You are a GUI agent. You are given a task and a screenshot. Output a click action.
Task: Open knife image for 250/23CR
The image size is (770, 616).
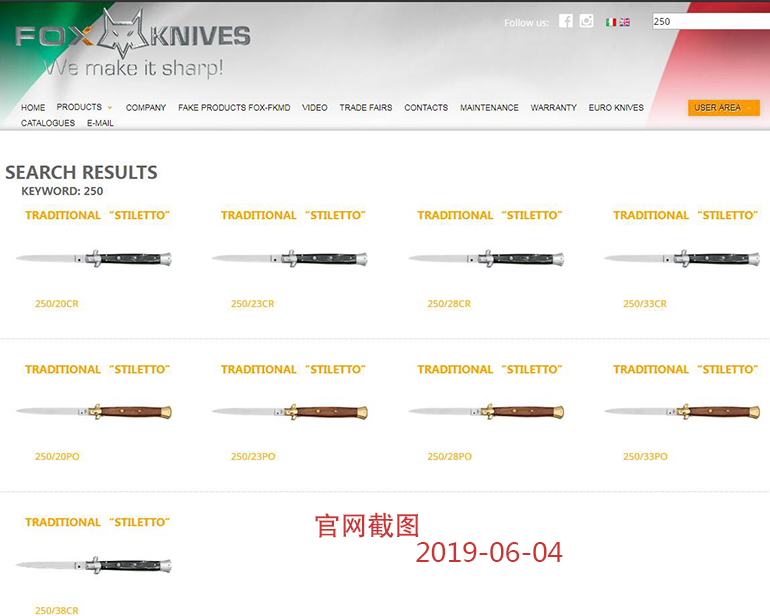(x=290, y=258)
